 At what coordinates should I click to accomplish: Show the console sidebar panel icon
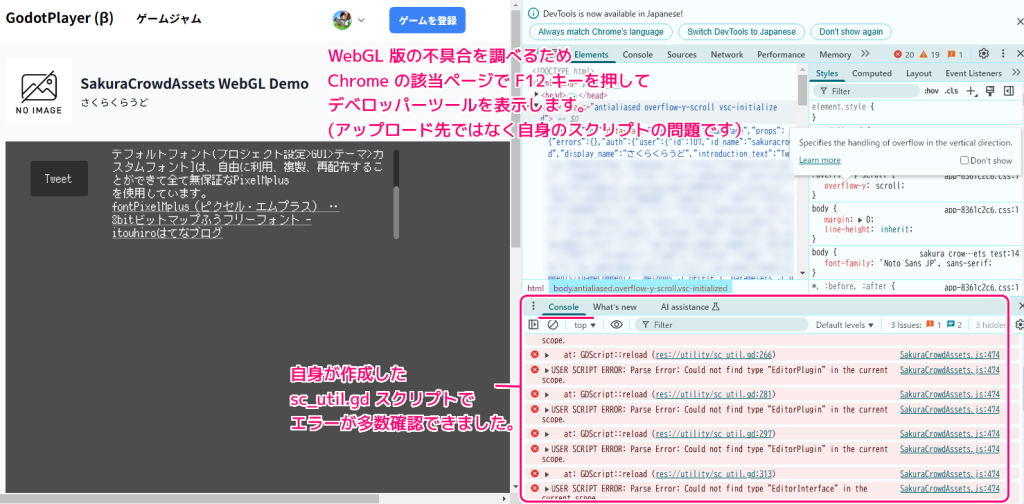point(534,325)
